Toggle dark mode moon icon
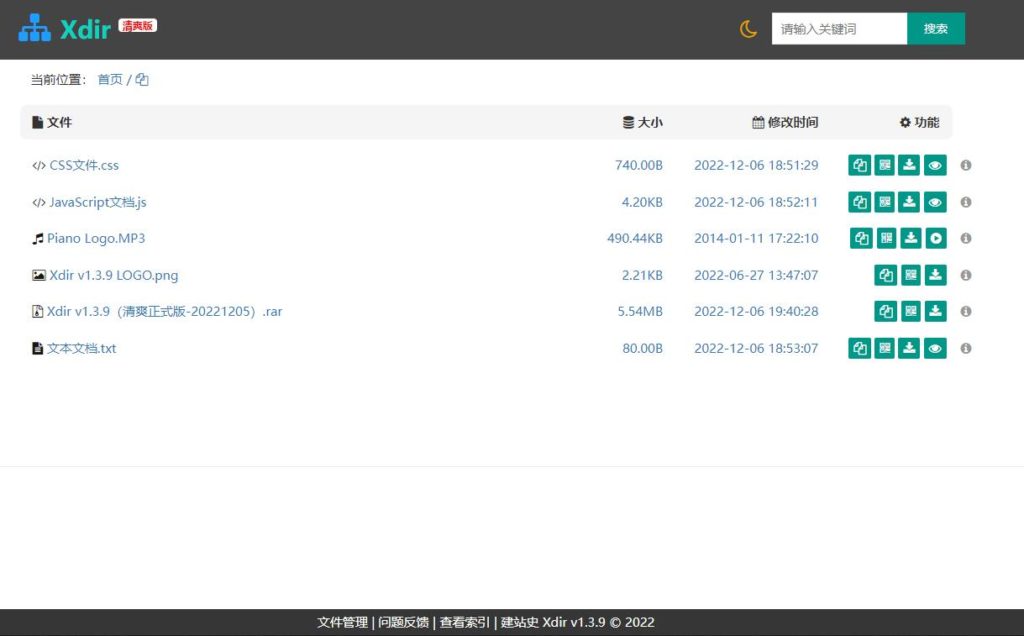 748,29
